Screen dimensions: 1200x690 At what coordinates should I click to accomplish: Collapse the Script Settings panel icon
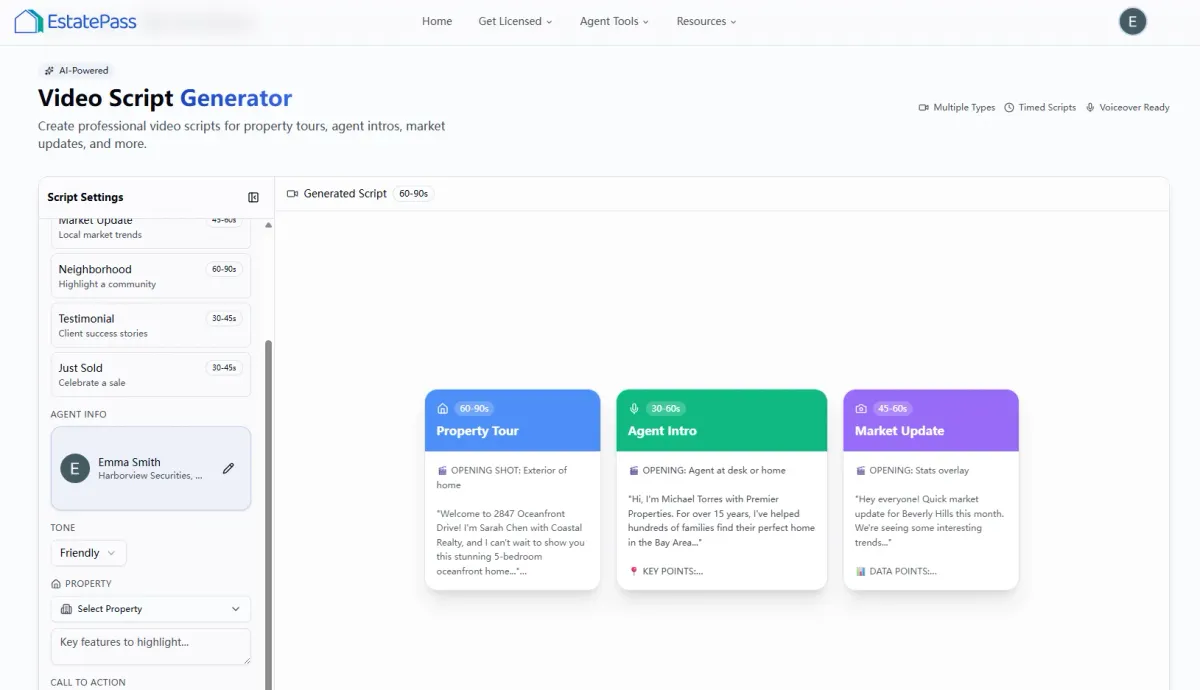(x=253, y=197)
